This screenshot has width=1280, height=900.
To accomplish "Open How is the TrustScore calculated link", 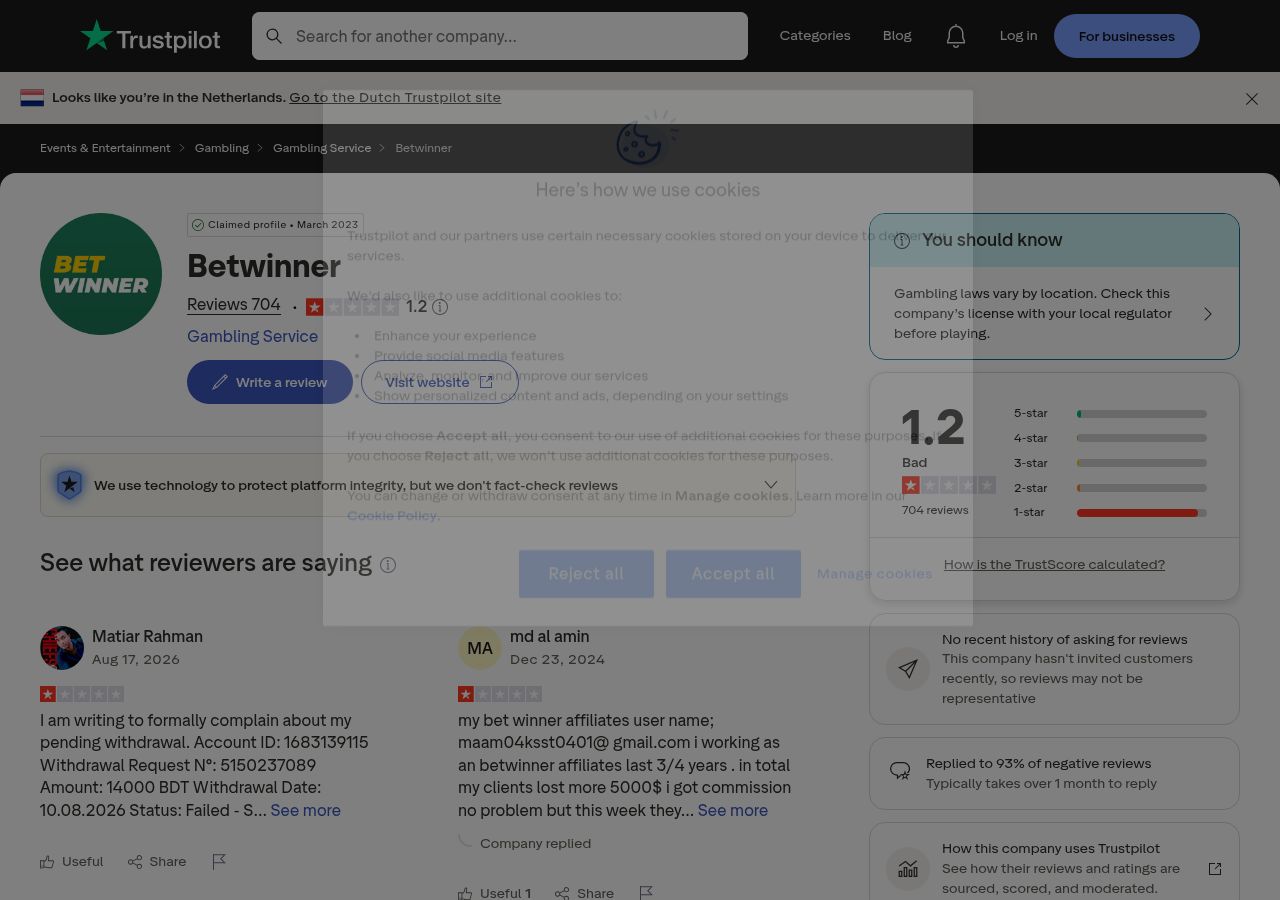I will point(1054,564).
